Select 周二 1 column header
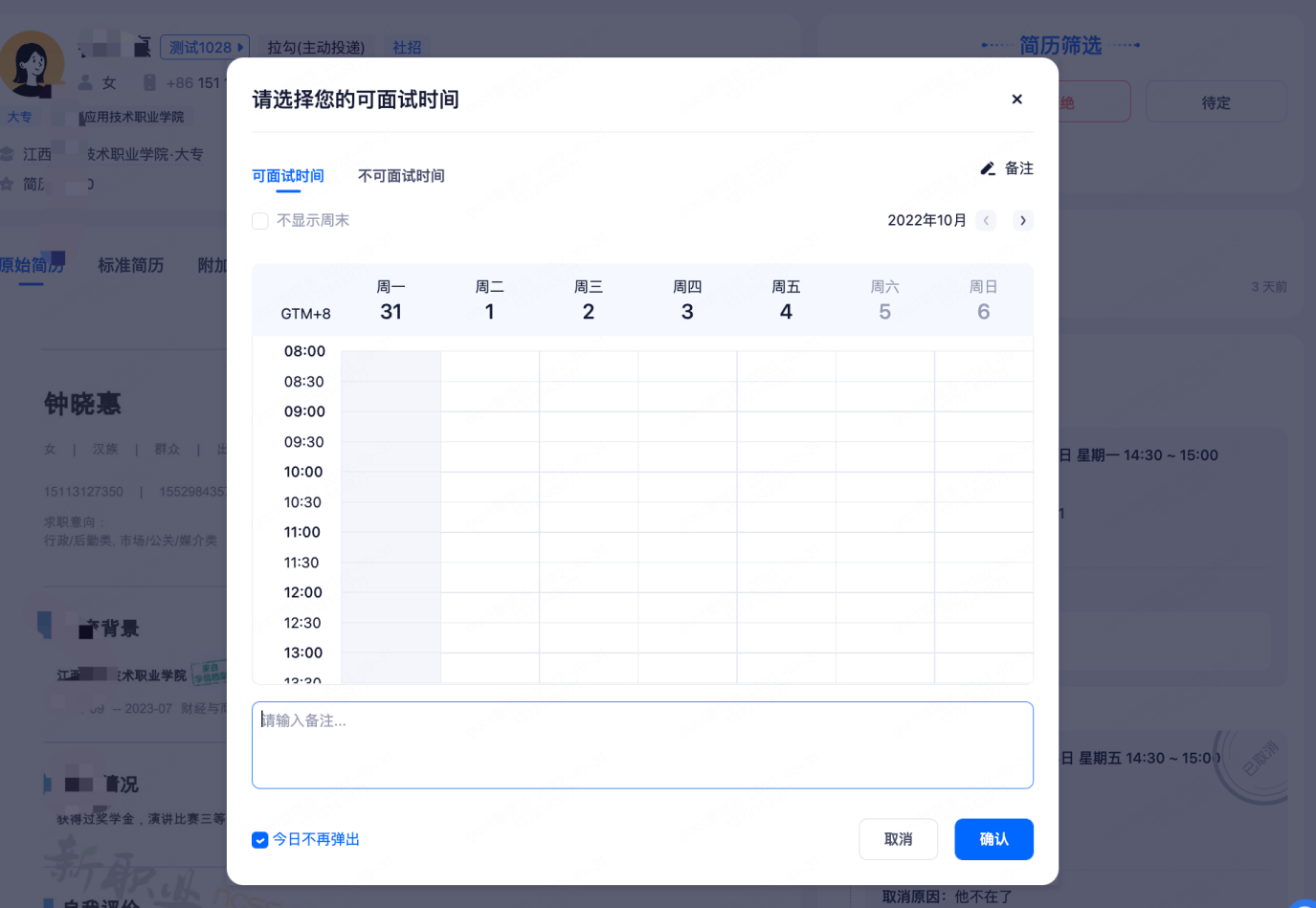The image size is (1316, 908). coord(489,300)
